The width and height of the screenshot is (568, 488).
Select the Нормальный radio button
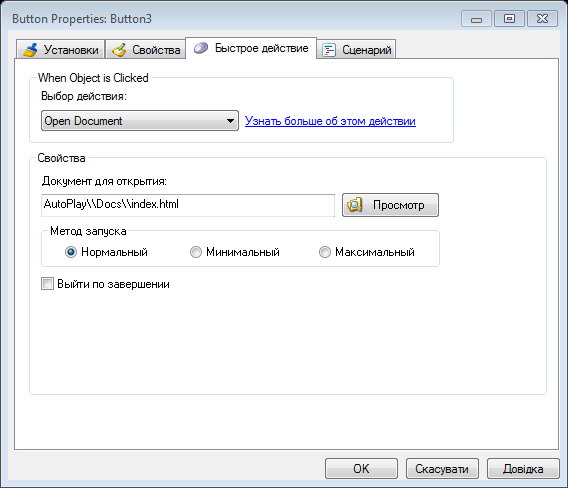tap(71, 252)
